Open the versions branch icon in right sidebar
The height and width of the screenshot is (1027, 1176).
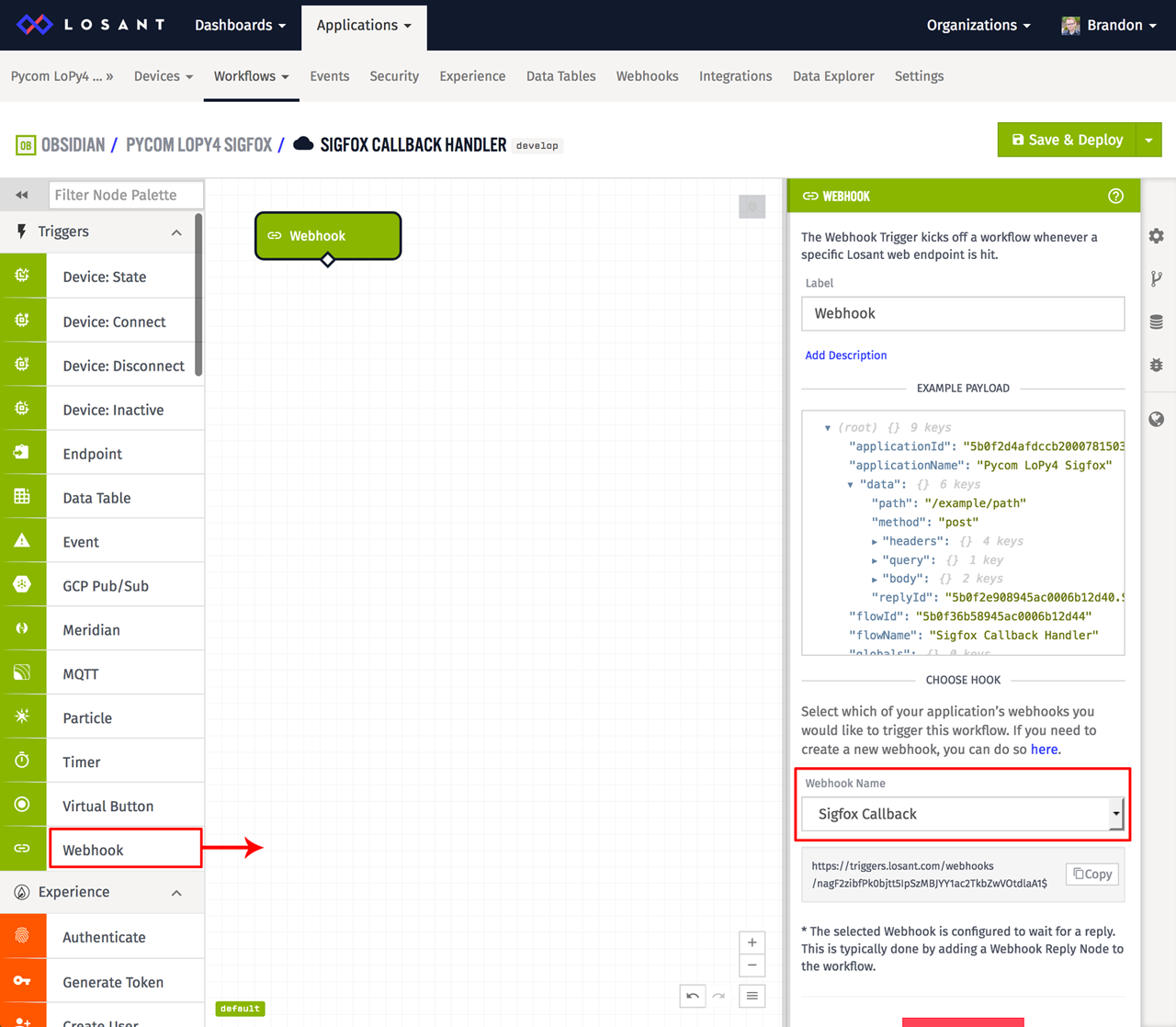coord(1157,279)
